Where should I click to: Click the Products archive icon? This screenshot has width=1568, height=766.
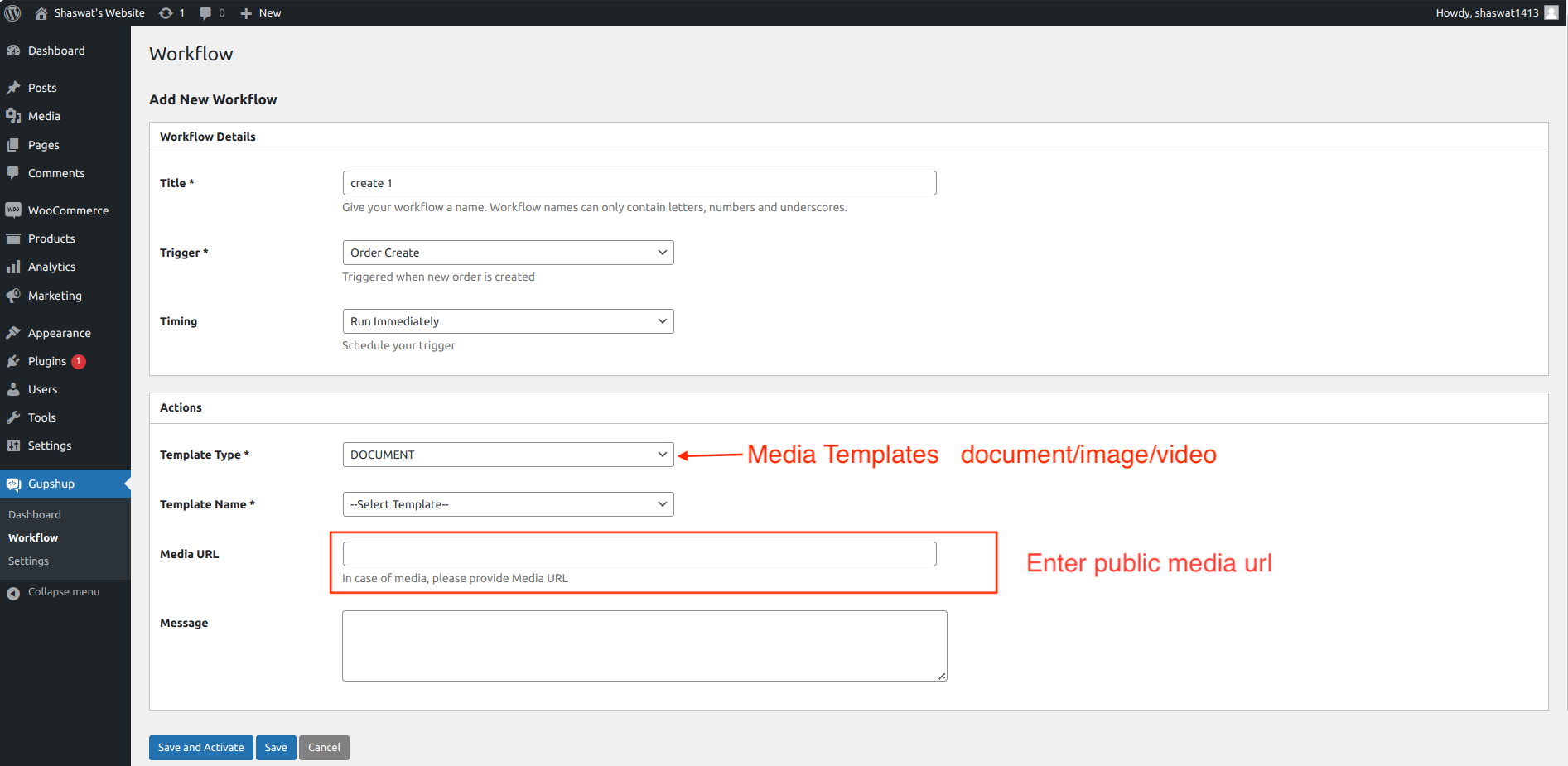click(x=13, y=238)
